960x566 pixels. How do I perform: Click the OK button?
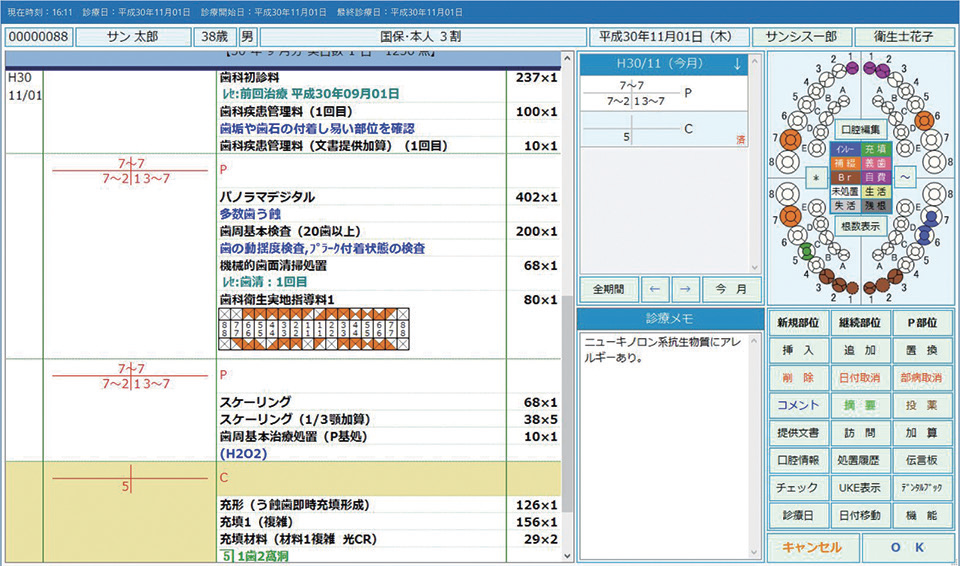pos(910,547)
